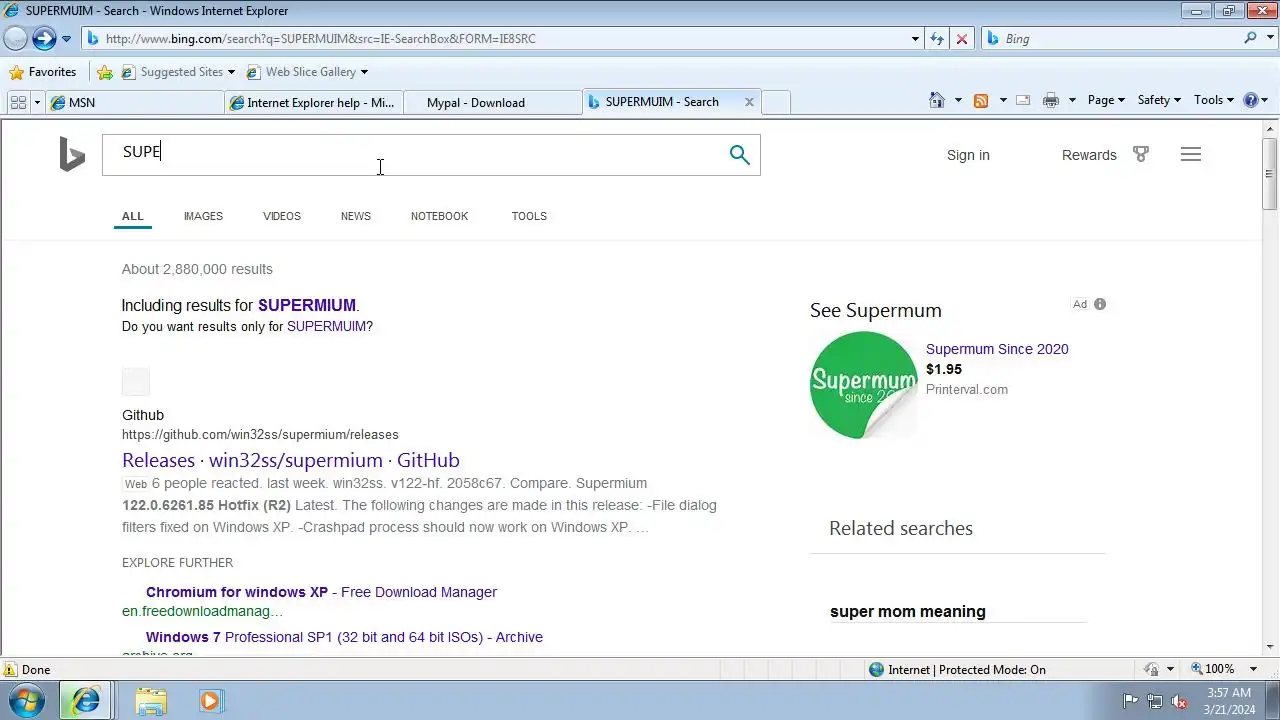This screenshot has width=1280, height=720.
Task: Click the Sign in link
Action: [x=968, y=155]
